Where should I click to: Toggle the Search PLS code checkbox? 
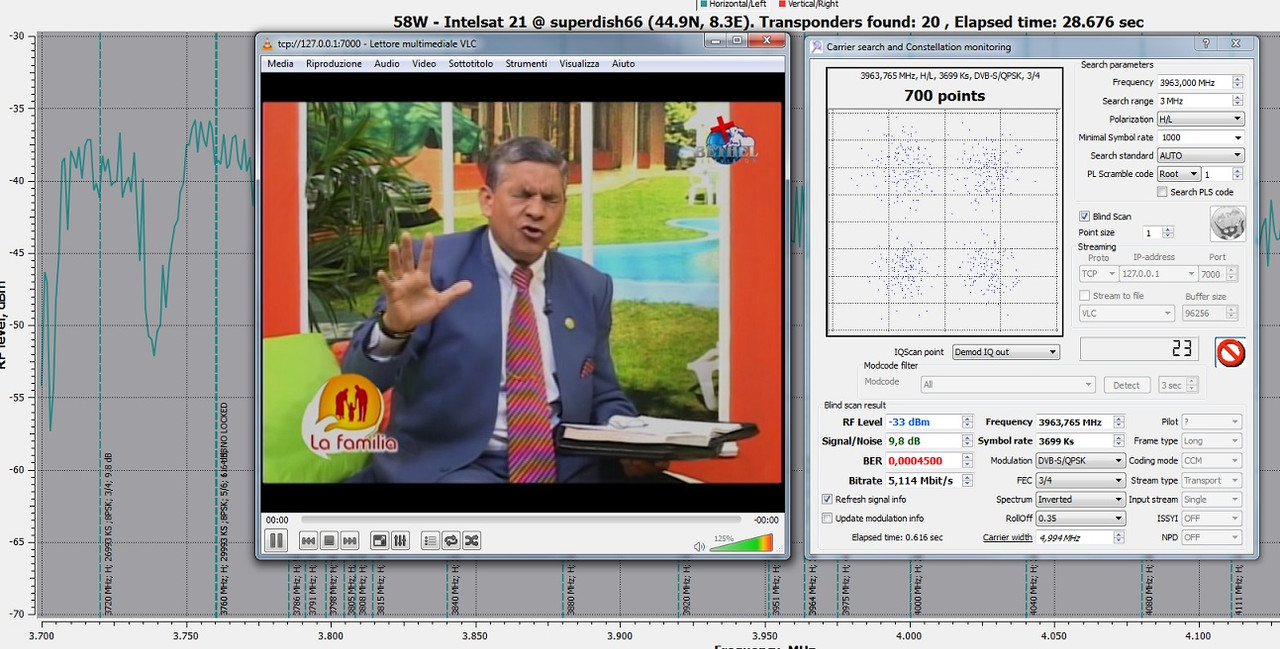[1162, 192]
